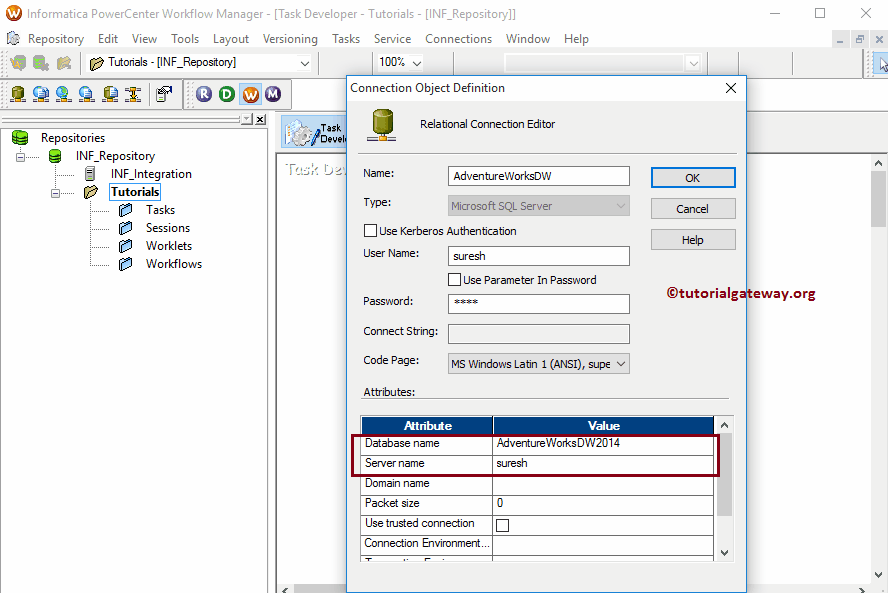Click the relational database connections toolbar icon
This screenshot has width=888, height=593.
18,93
